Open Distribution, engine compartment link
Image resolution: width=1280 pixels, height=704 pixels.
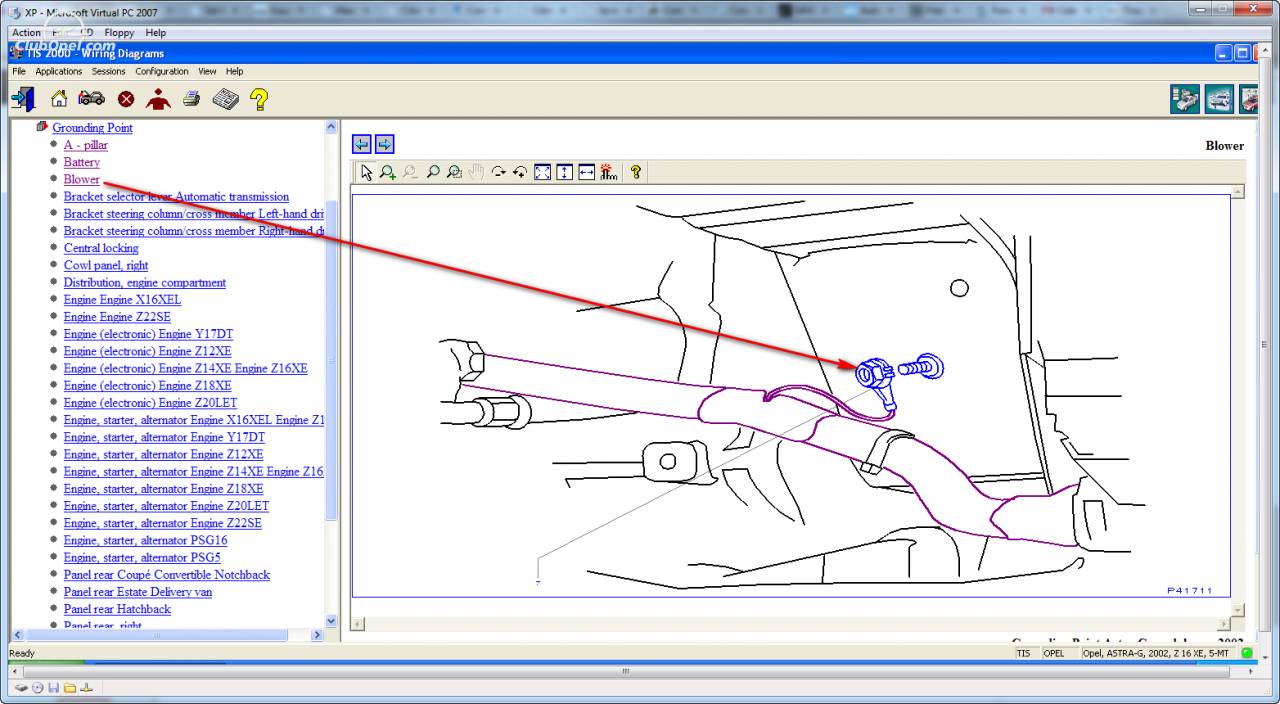pos(145,282)
